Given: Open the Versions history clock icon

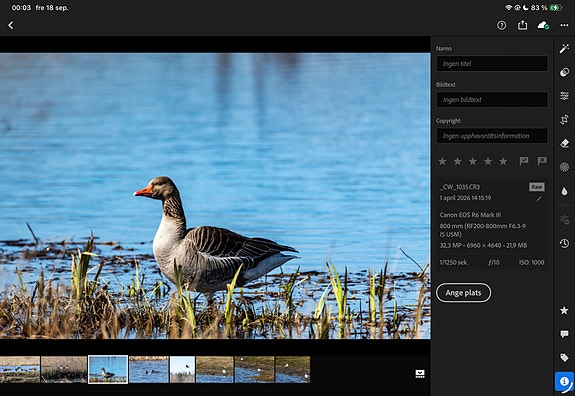Looking at the screenshot, I should pos(564,243).
